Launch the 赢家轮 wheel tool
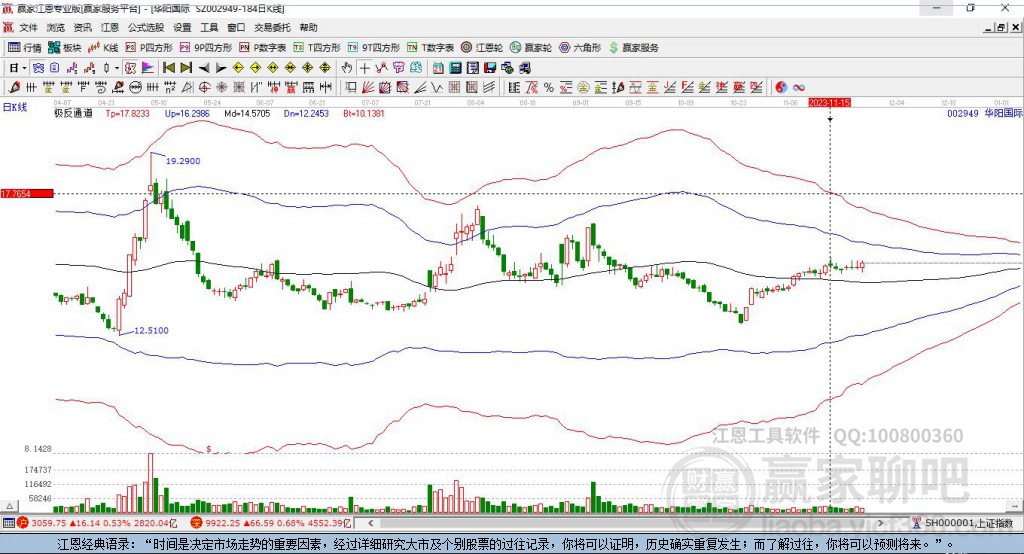 pyautogui.click(x=531, y=48)
